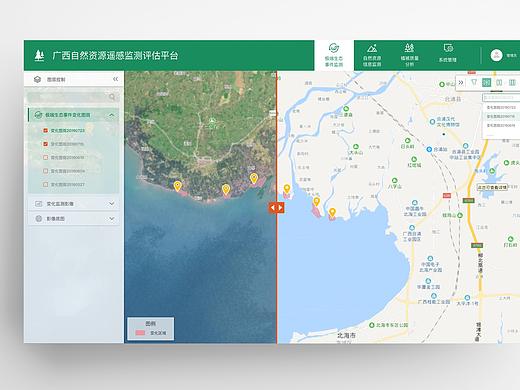This screenshot has height=390, width=520.
Task: Check the third 变化图斑 layer checkbox
Action: click(x=46, y=157)
